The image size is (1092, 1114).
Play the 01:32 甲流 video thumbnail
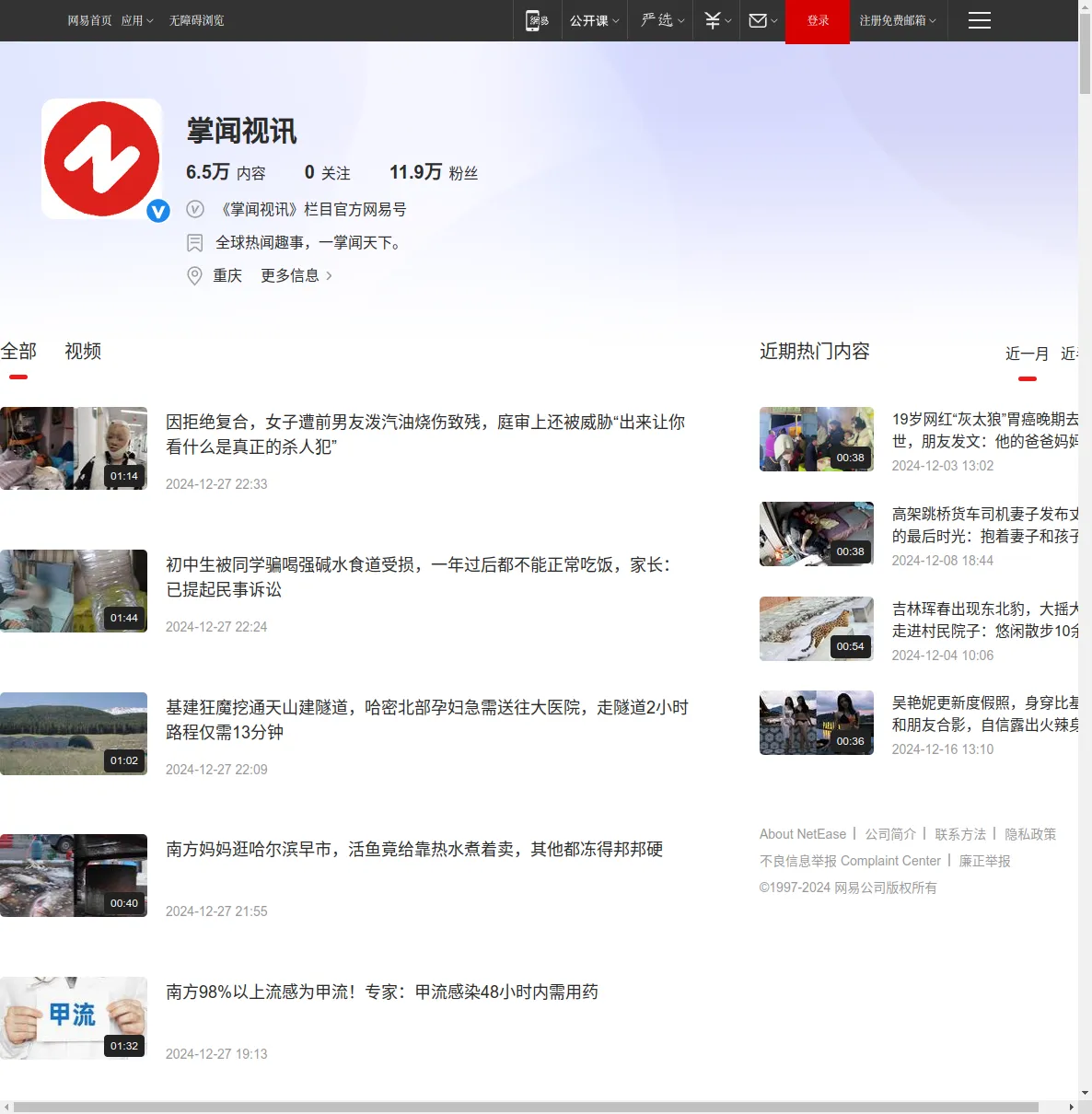74,1018
